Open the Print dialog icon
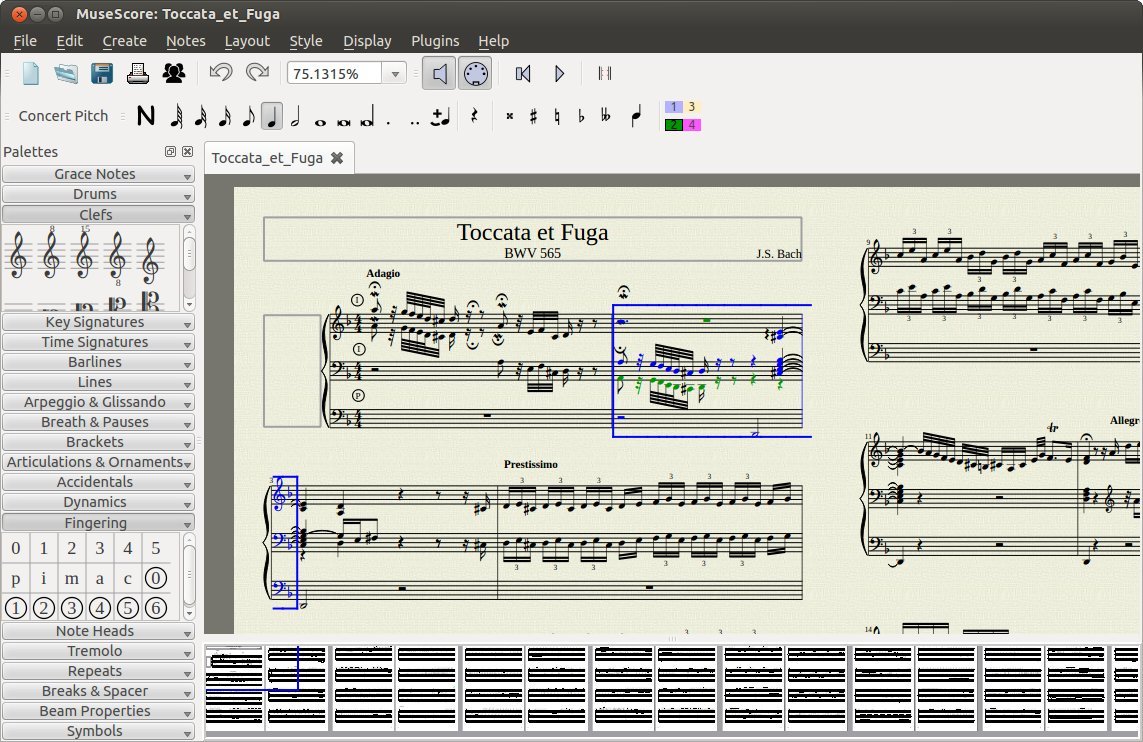 (137, 72)
